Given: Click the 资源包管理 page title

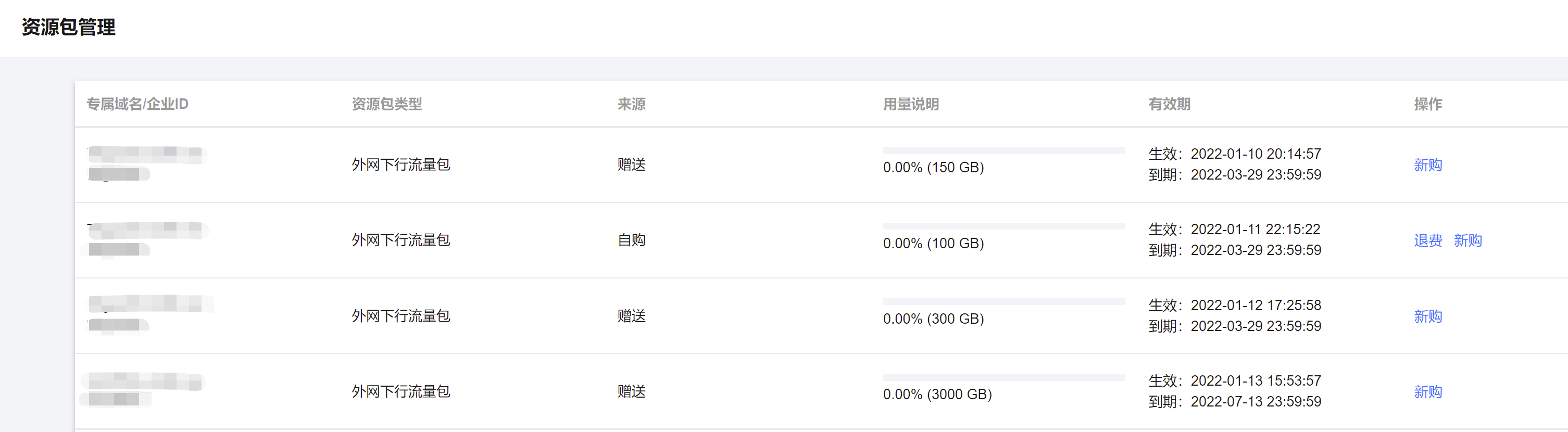Looking at the screenshot, I should (x=68, y=27).
